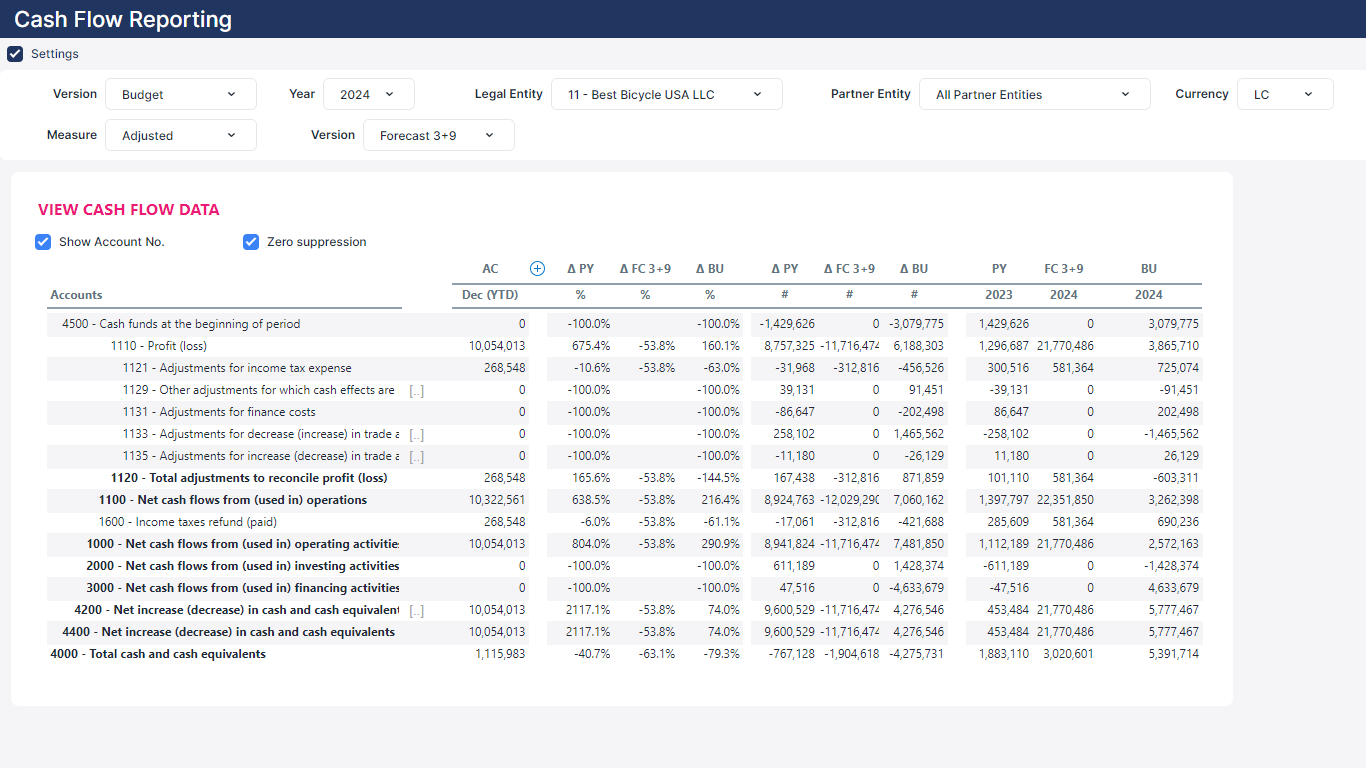
Task: Open the Year 2024 dropdown
Action: pos(368,94)
